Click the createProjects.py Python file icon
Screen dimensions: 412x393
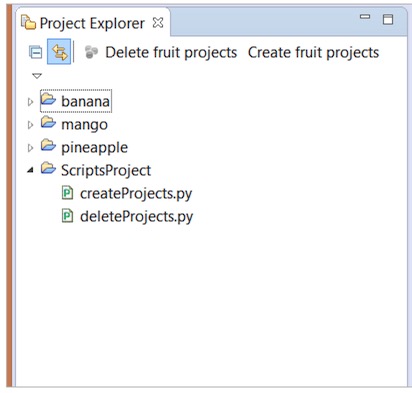(67, 193)
